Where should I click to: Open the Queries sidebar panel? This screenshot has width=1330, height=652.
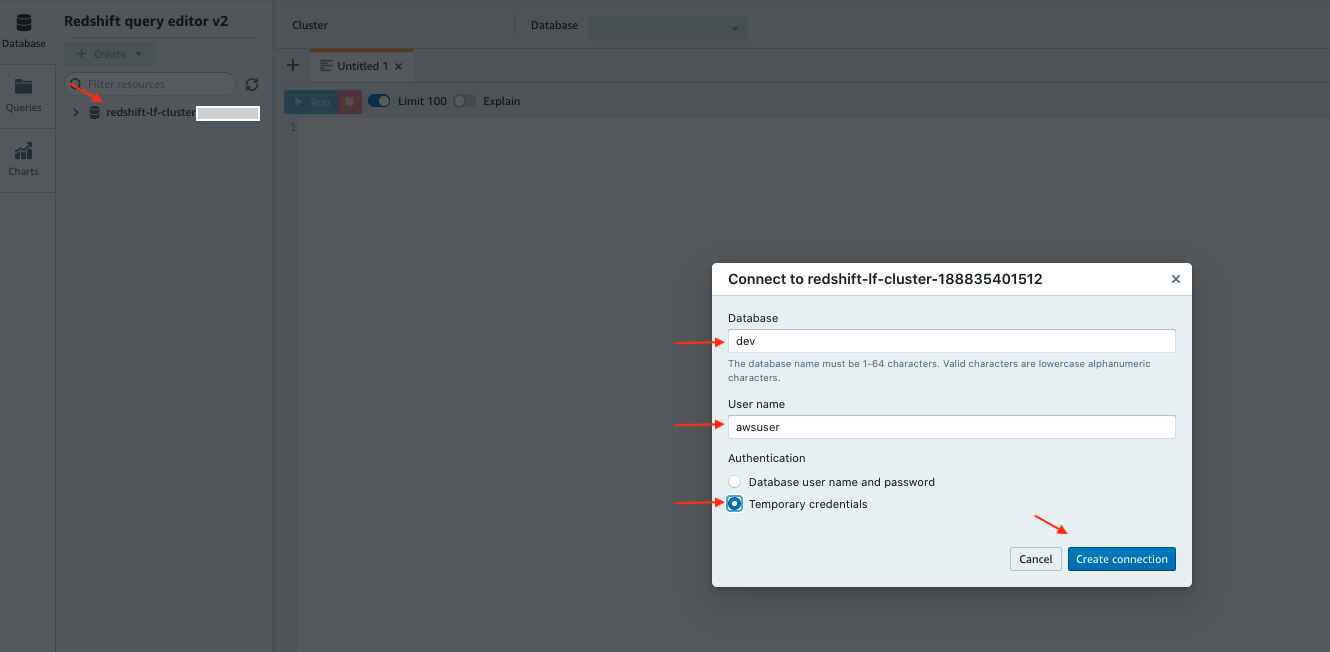pos(23,95)
